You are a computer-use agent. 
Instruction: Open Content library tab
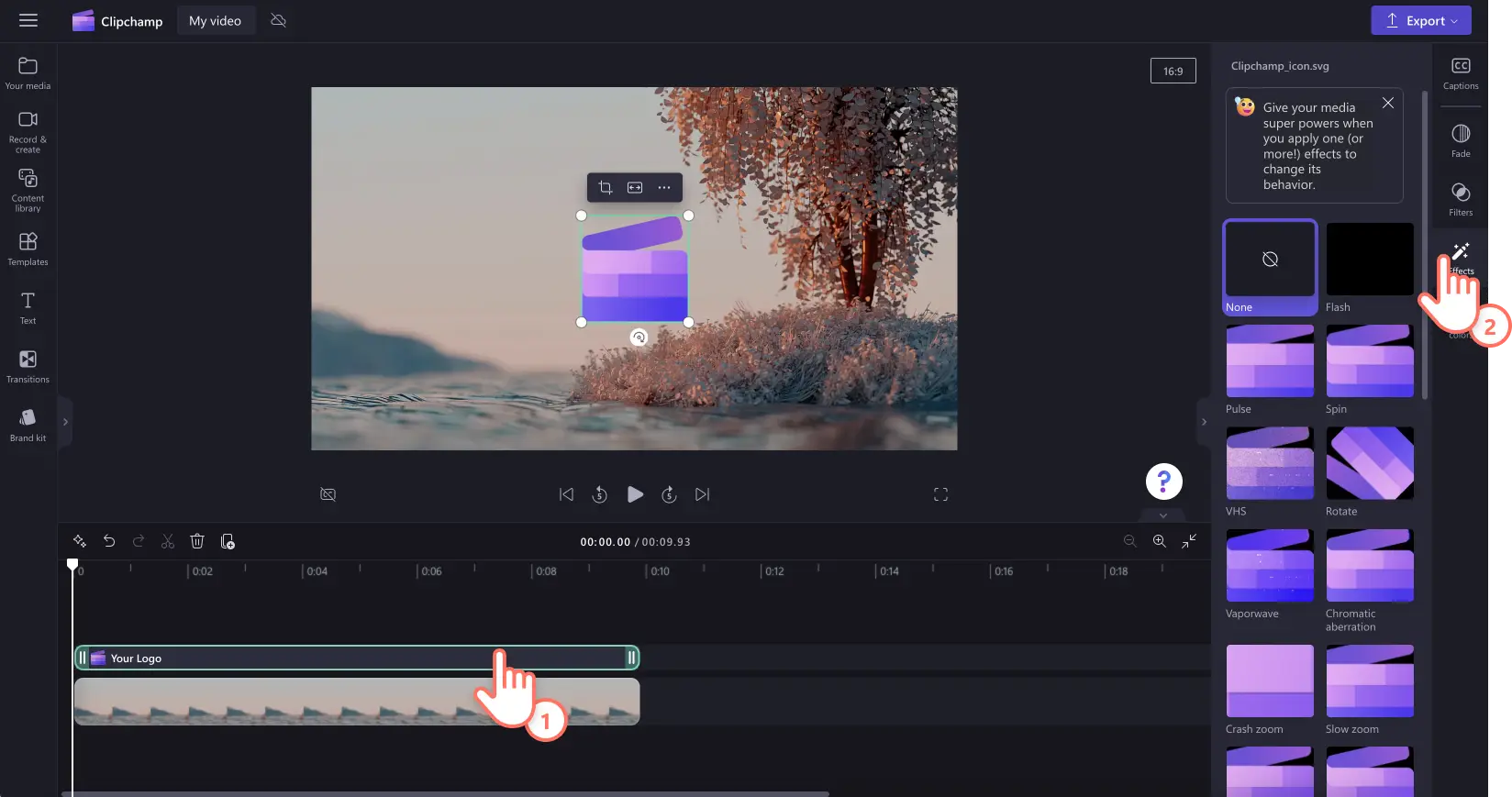click(28, 191)
